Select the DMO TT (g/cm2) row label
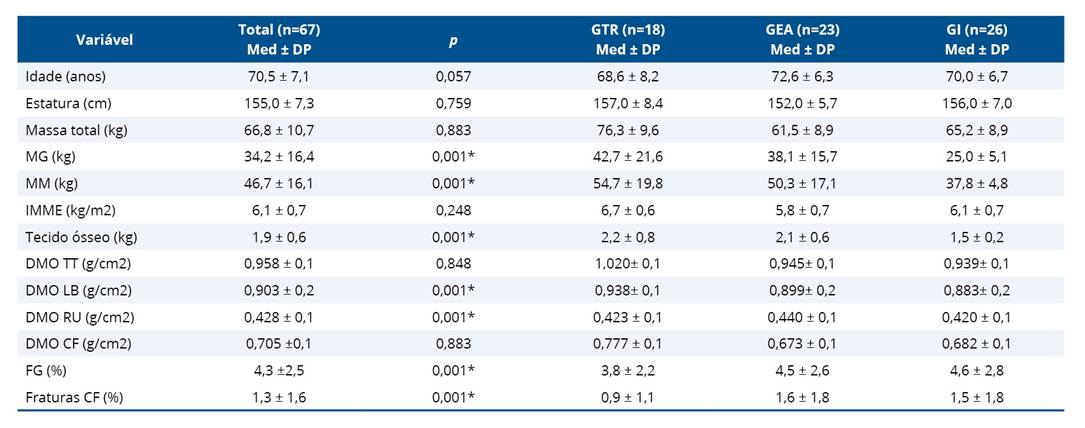This screenshot has height=428, width=1085. [77, 264]
